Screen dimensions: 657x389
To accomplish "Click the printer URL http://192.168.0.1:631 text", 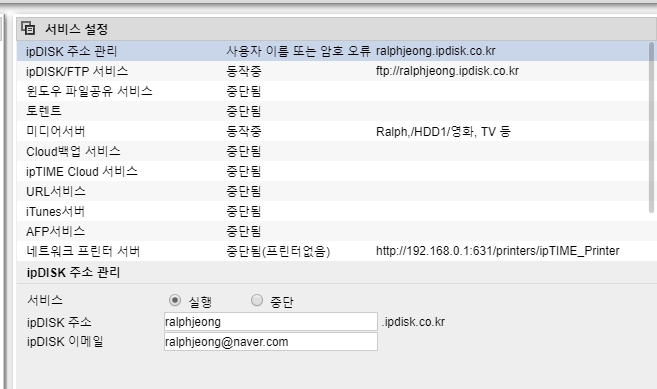I will (497, 251).
